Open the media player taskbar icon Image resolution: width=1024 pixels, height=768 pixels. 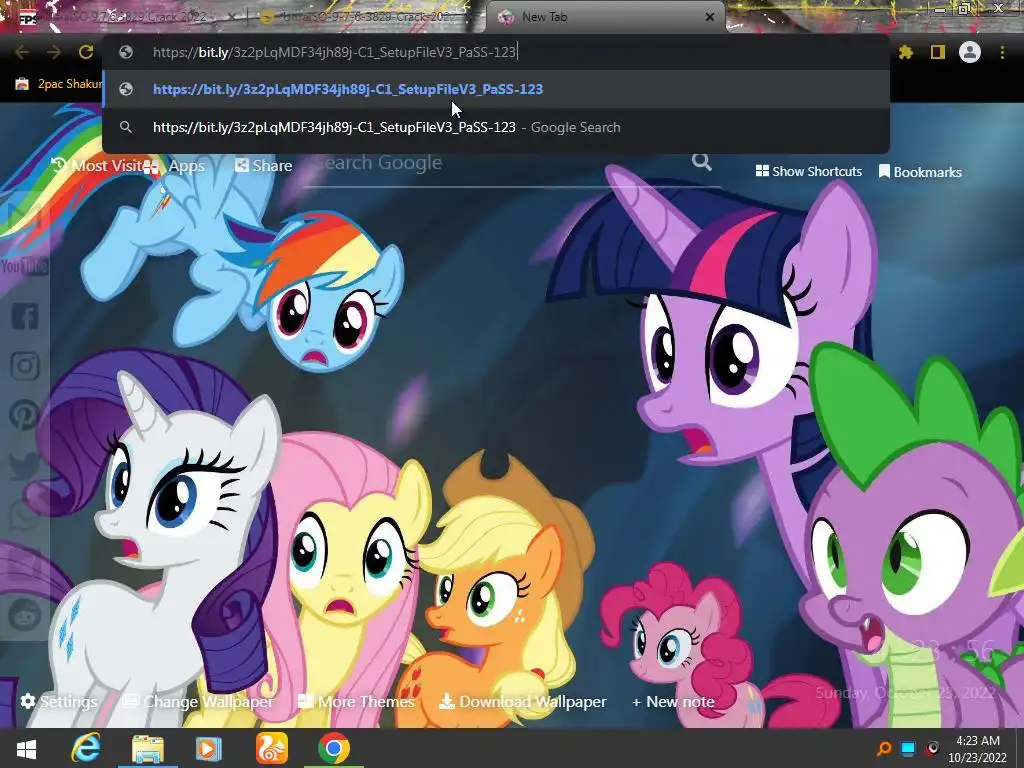(208, 748)
